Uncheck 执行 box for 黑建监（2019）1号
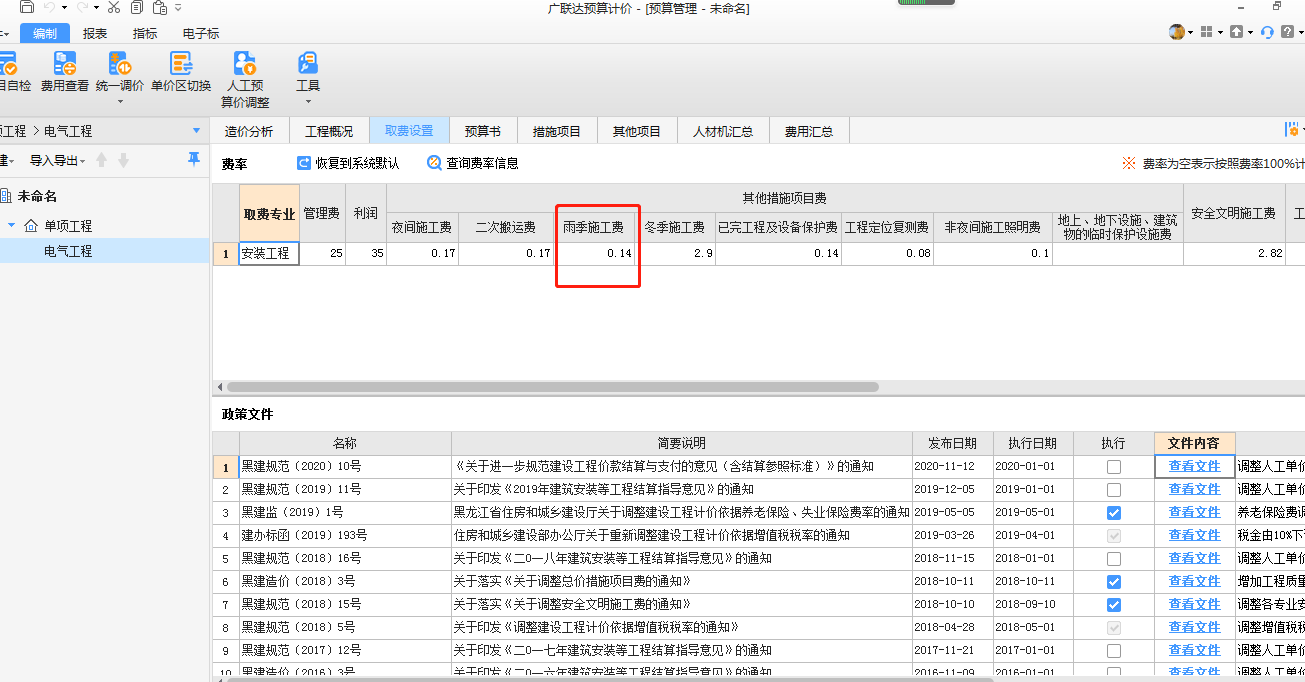 [x=1114, y=513]
